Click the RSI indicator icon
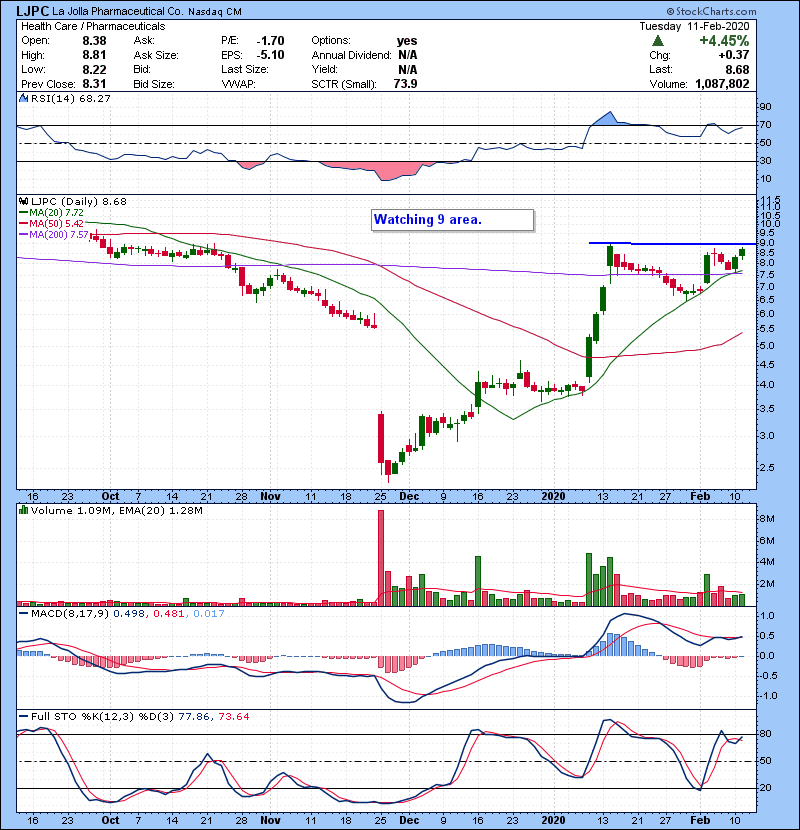Viewport: 800px width, 830px height. 23,98
